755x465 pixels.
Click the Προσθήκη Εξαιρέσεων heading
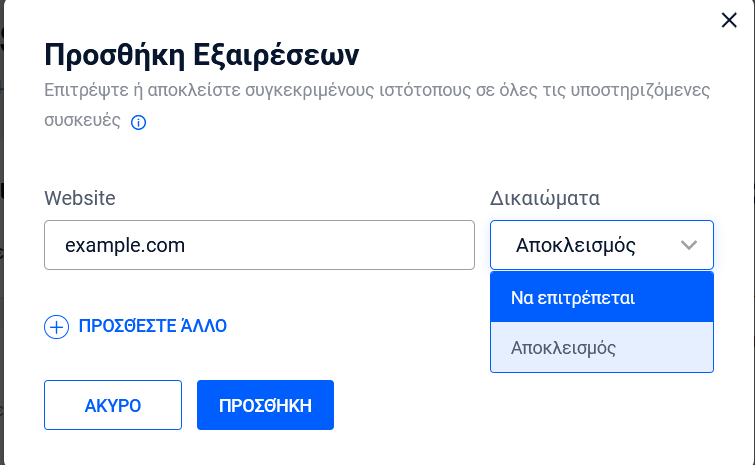pyautogui.click(x=202, y=55)
